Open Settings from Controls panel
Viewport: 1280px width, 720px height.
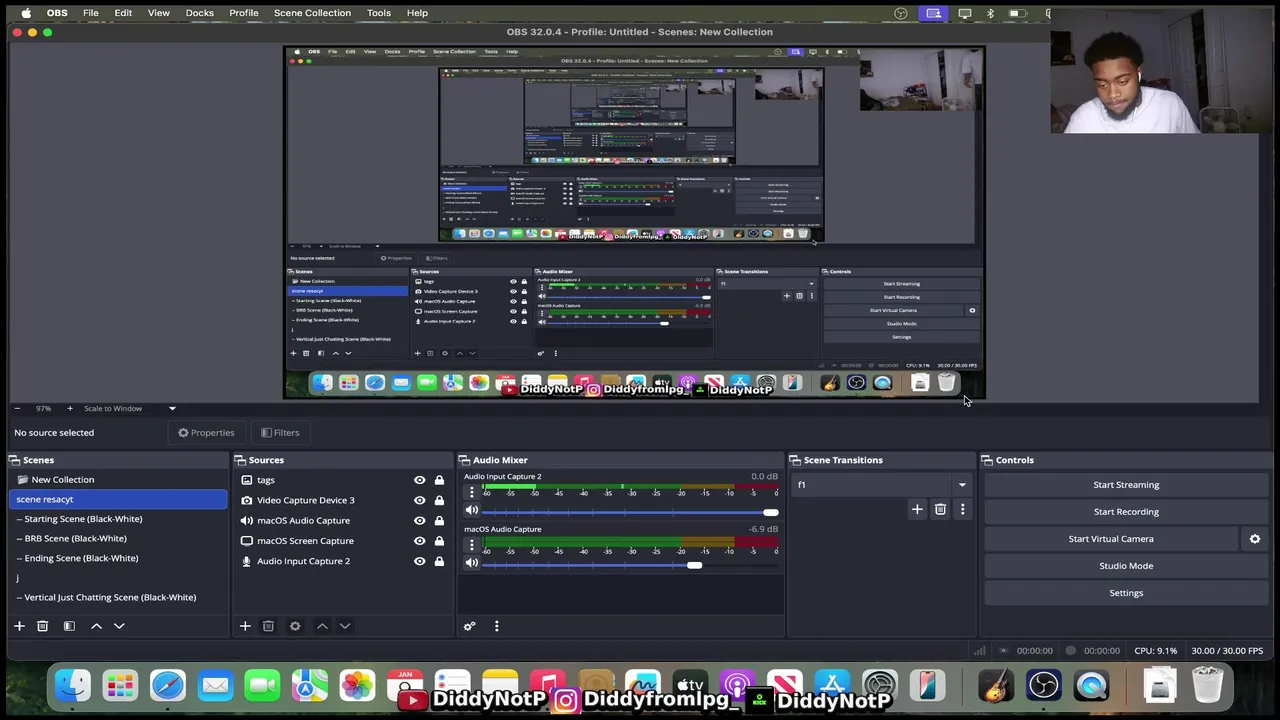coord(1126,593)
